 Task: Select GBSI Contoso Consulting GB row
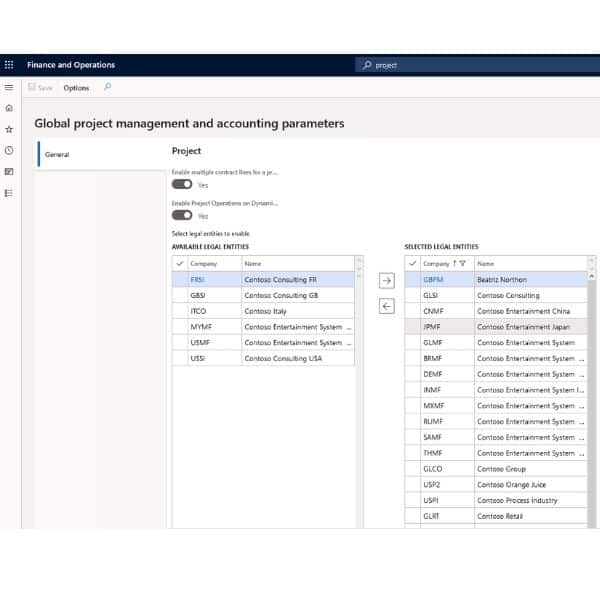click(x=263, y=295)
